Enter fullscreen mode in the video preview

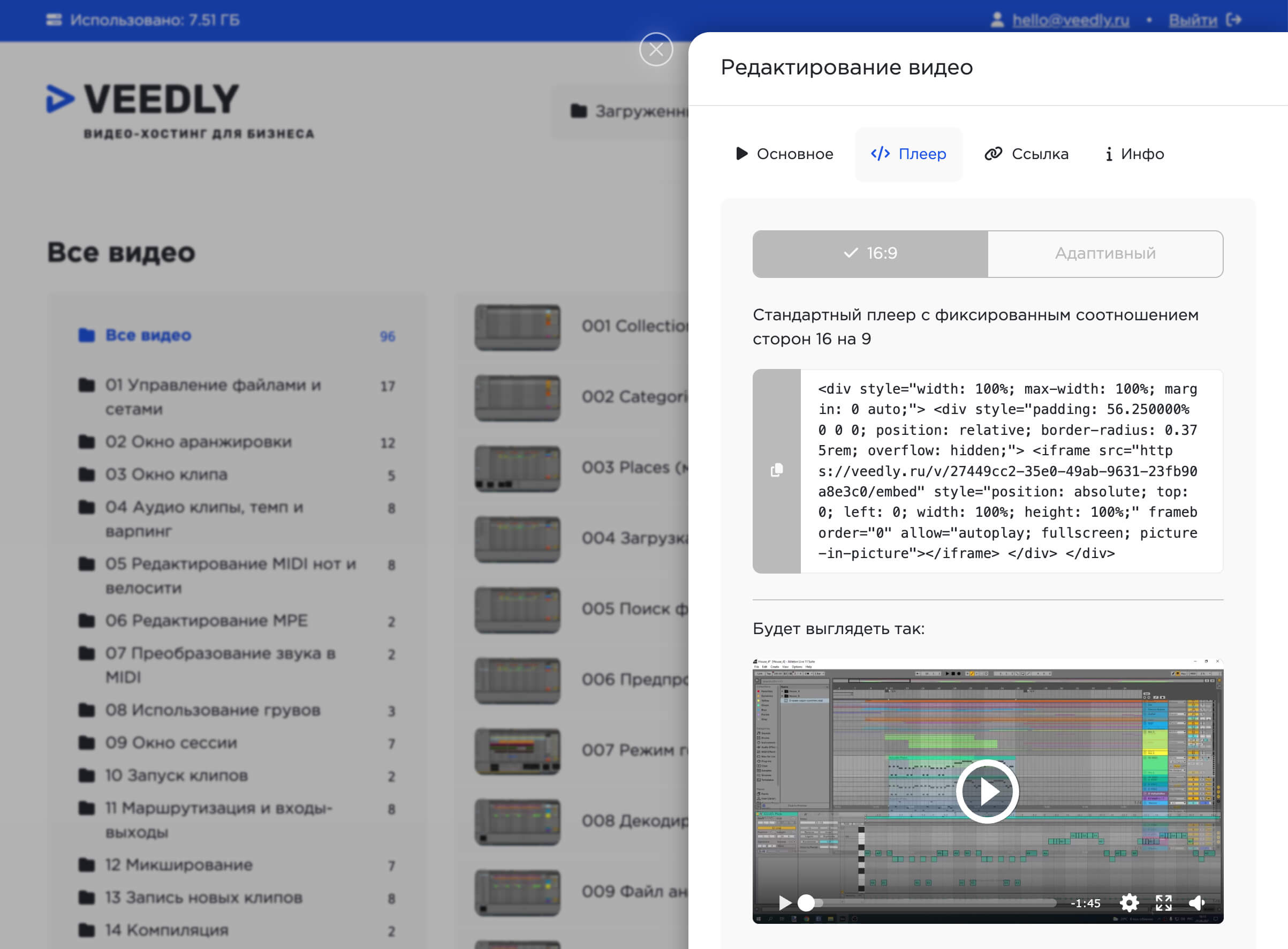1163,903
